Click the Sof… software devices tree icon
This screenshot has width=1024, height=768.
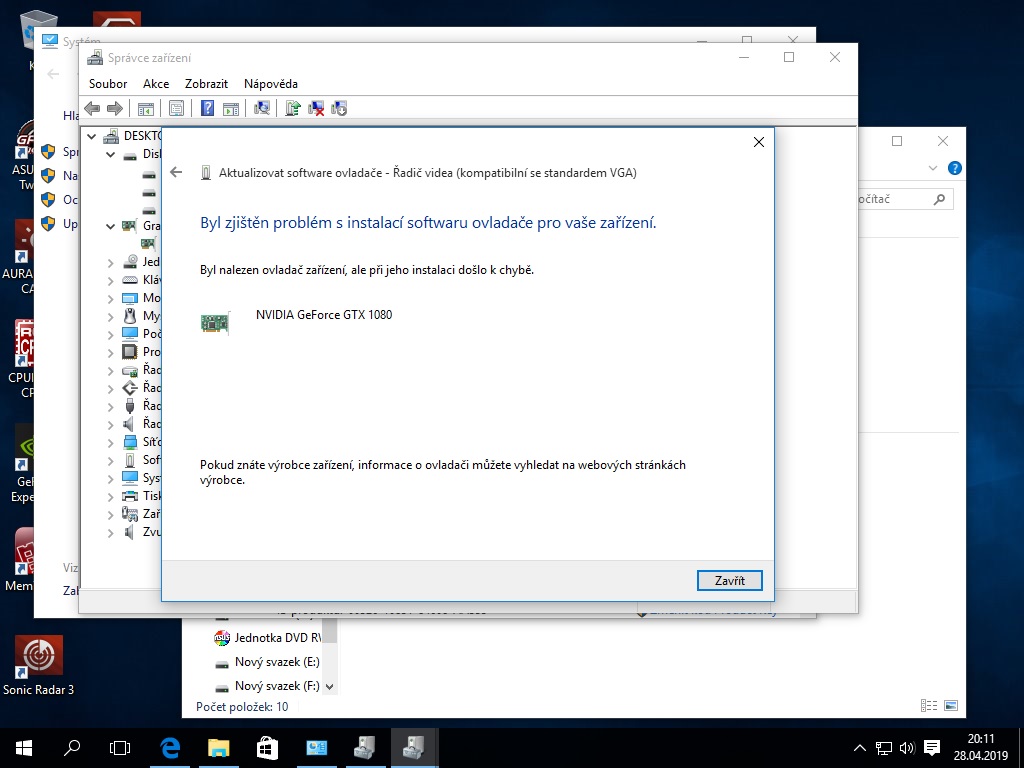(x=130, y=460)
